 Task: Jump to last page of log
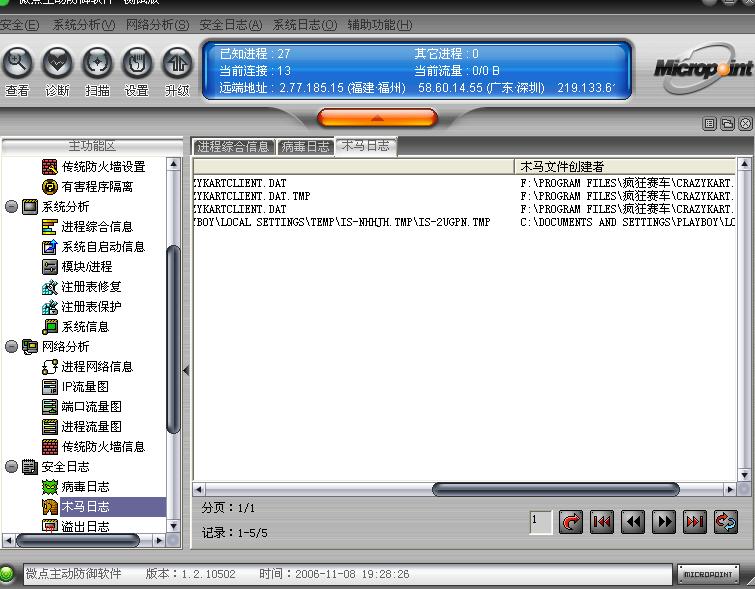pos(695,522)
